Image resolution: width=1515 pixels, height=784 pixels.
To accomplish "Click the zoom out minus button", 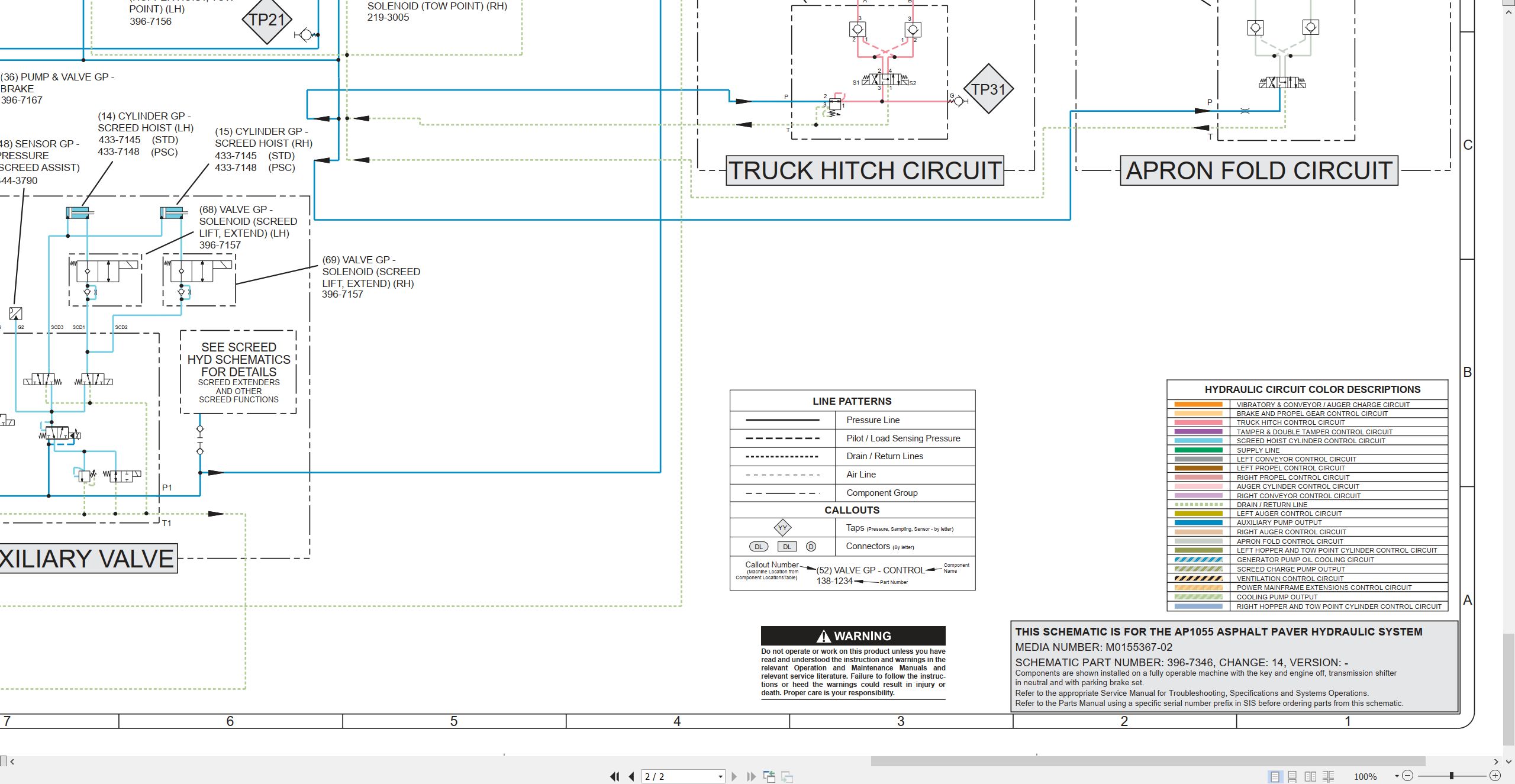I will click(1408, 776).
